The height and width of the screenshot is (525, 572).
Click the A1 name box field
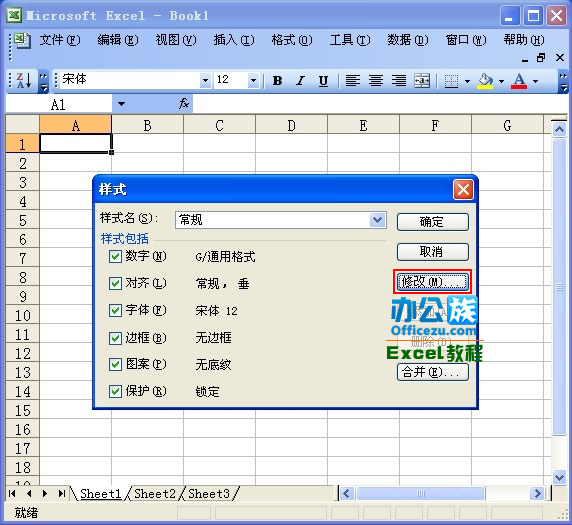(58, 105)
